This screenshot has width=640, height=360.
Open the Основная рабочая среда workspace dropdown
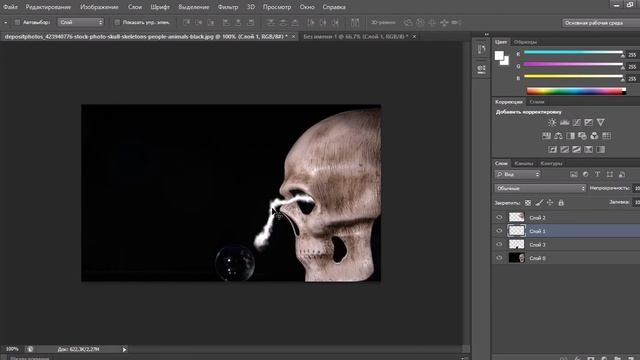pos(601,23)
